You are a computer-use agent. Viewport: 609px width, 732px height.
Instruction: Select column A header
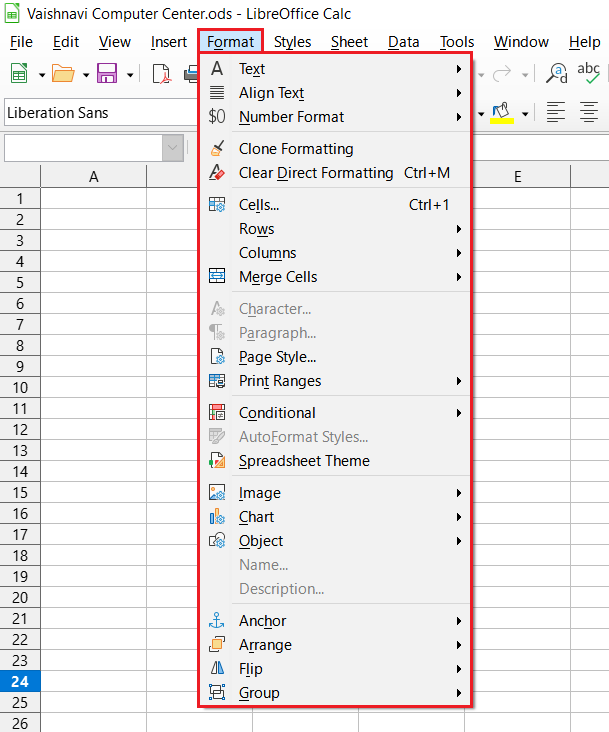click(x=94, y=176)
